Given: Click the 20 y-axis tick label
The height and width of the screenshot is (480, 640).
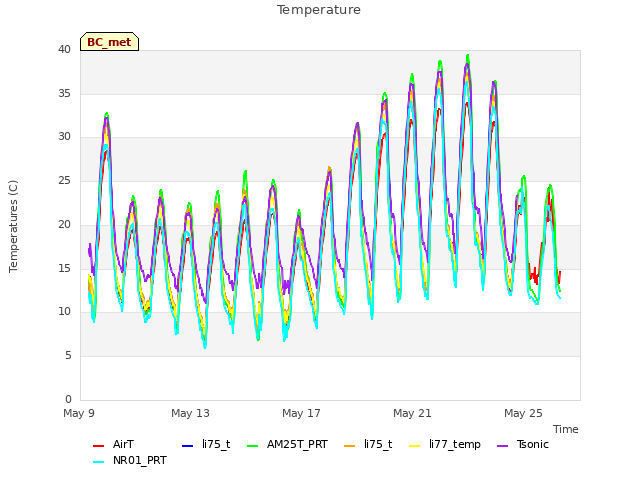Looking at the screenshot, I should [64, 224].
